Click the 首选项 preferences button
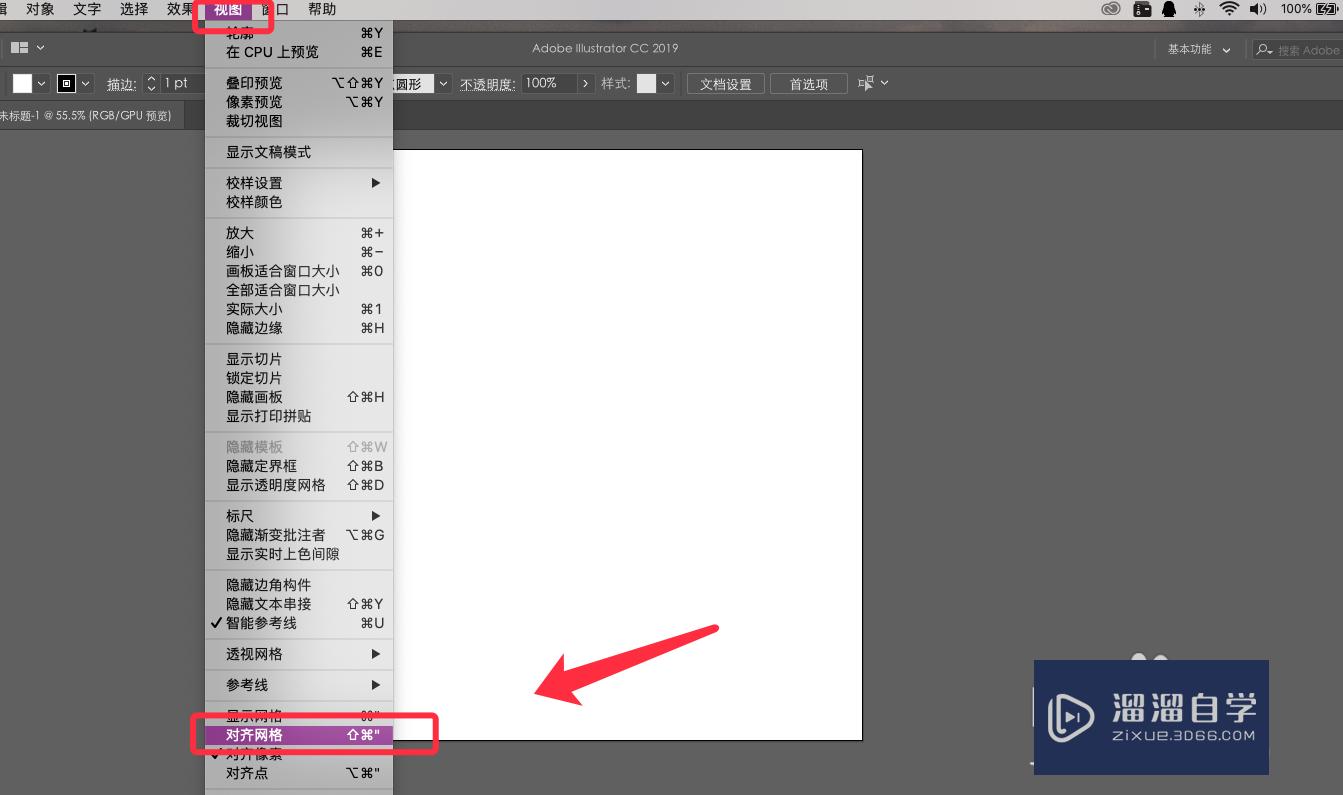This screenshot has height=795, width=1343. click(x=809, y=84)
